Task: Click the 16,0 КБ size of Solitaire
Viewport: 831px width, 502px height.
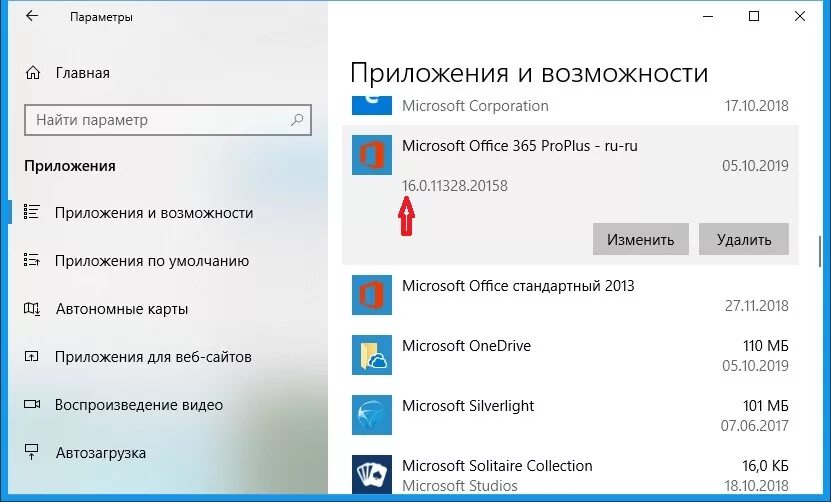Action: point(765,465)
